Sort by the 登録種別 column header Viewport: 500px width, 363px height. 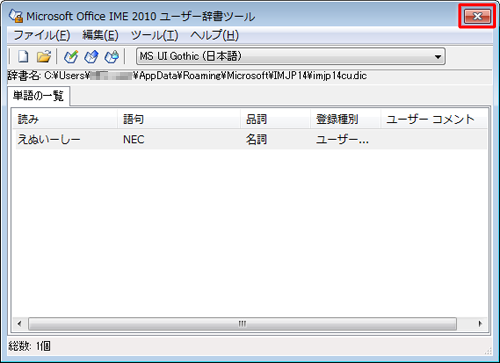[x=346, y=119]
